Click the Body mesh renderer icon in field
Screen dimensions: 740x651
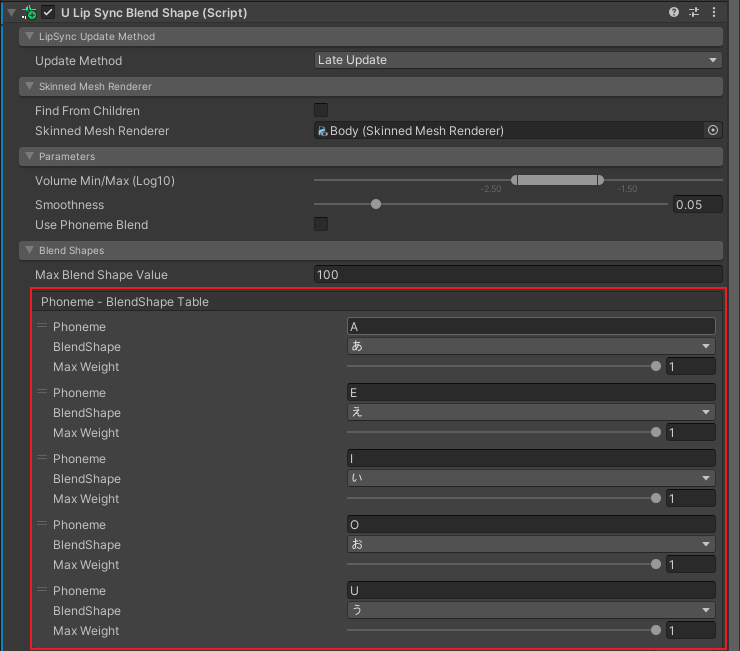pos(322,131)
